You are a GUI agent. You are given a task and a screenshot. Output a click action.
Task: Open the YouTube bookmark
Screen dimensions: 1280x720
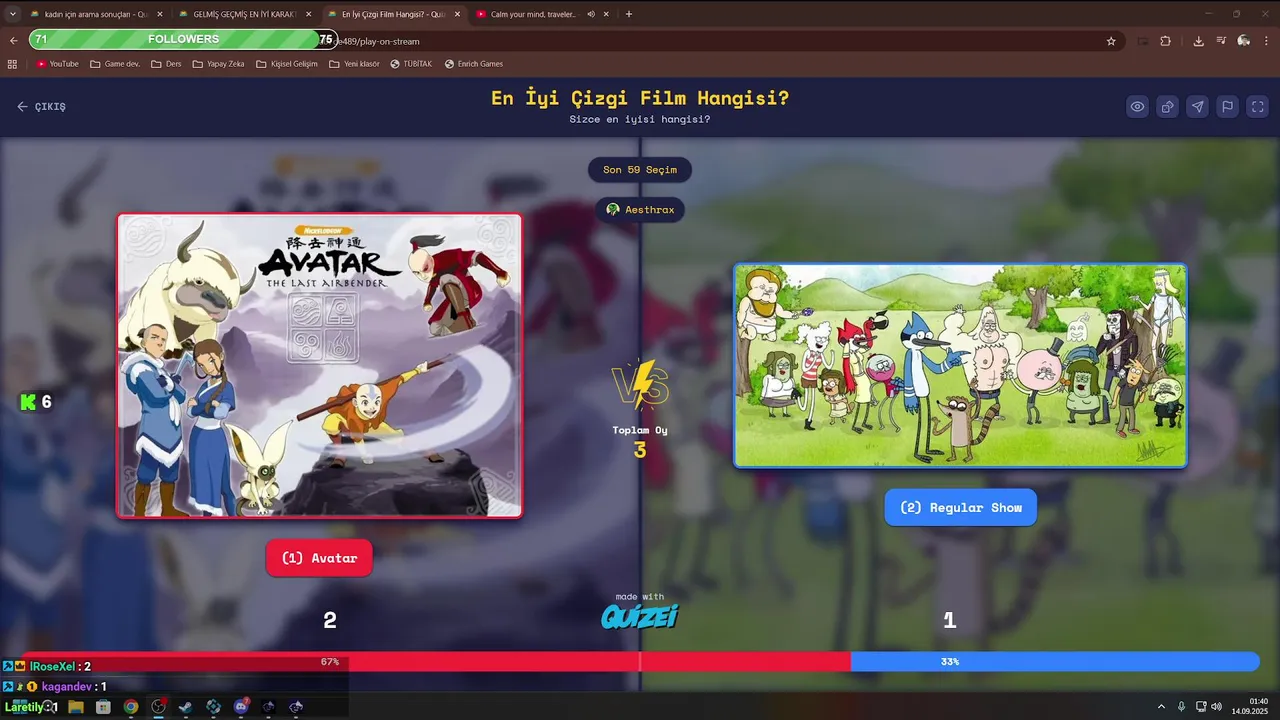tap(57, 64)
